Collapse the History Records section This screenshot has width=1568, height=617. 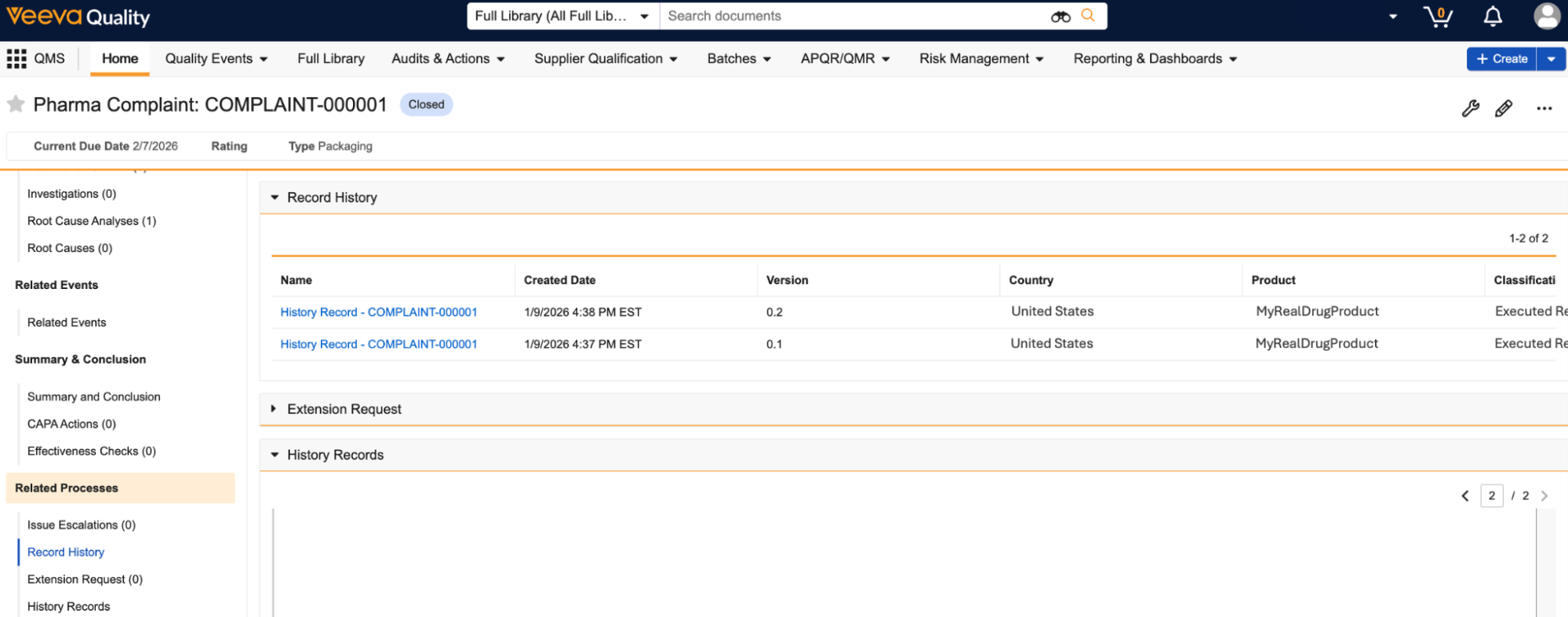[275, 455]
